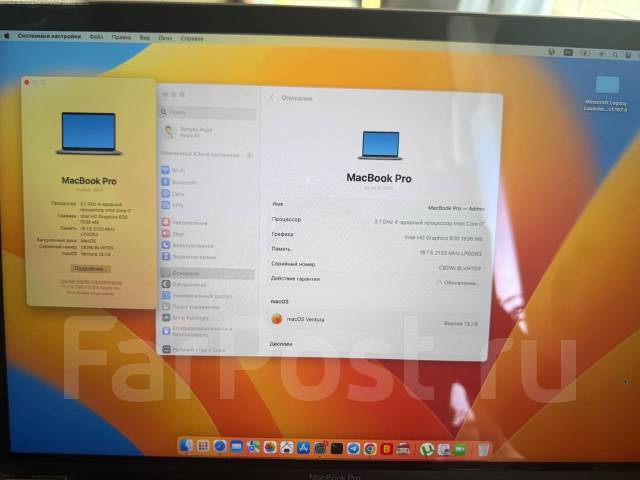Open the Trash in the Dock
The height and width of the screenshot is (480, 640).
(x=483, y=450)
